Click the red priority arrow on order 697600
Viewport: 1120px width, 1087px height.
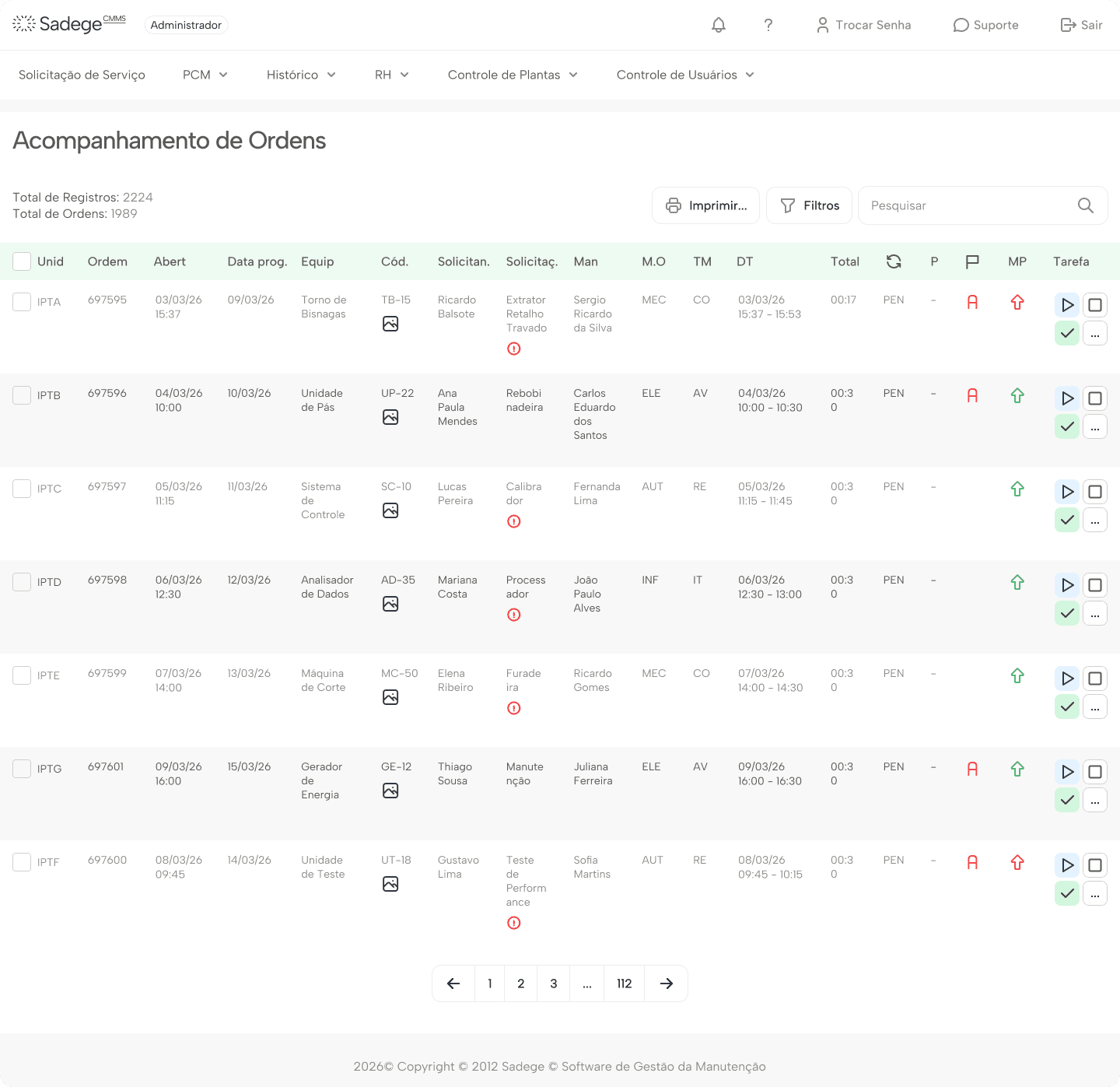pos(1017,863)
